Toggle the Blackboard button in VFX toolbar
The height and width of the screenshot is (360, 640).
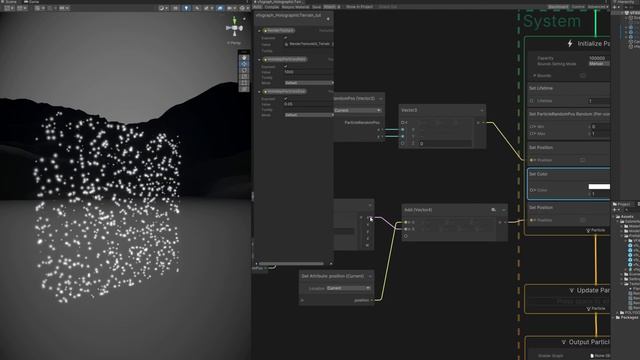click(x=558, y=7)
